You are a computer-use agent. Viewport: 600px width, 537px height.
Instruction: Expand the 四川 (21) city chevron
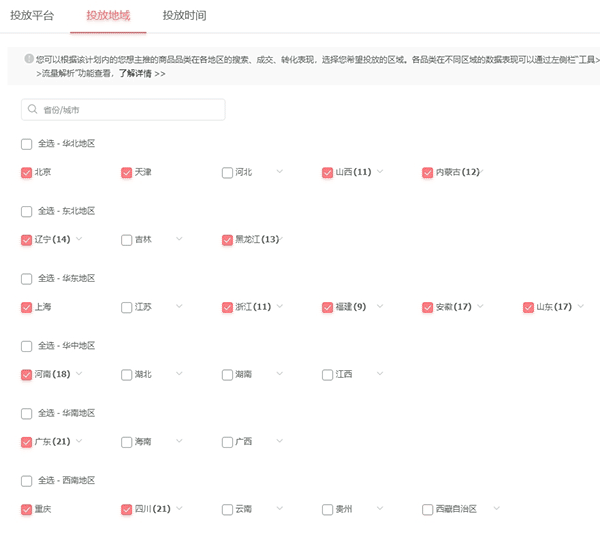[x=180, y=509]
